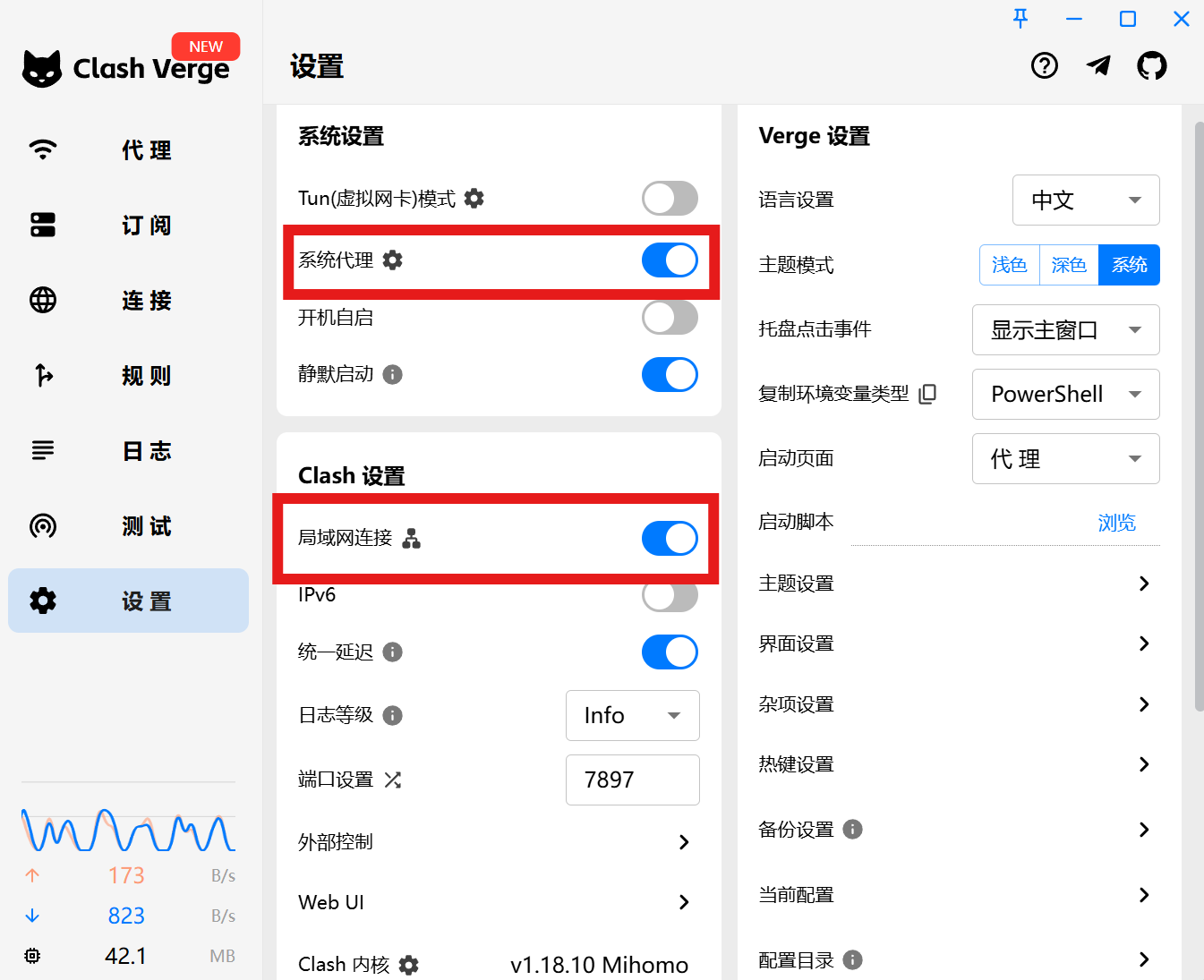Click the Clash Verge cat logo
The image size is (1204, 980).
tap(42, 68)
